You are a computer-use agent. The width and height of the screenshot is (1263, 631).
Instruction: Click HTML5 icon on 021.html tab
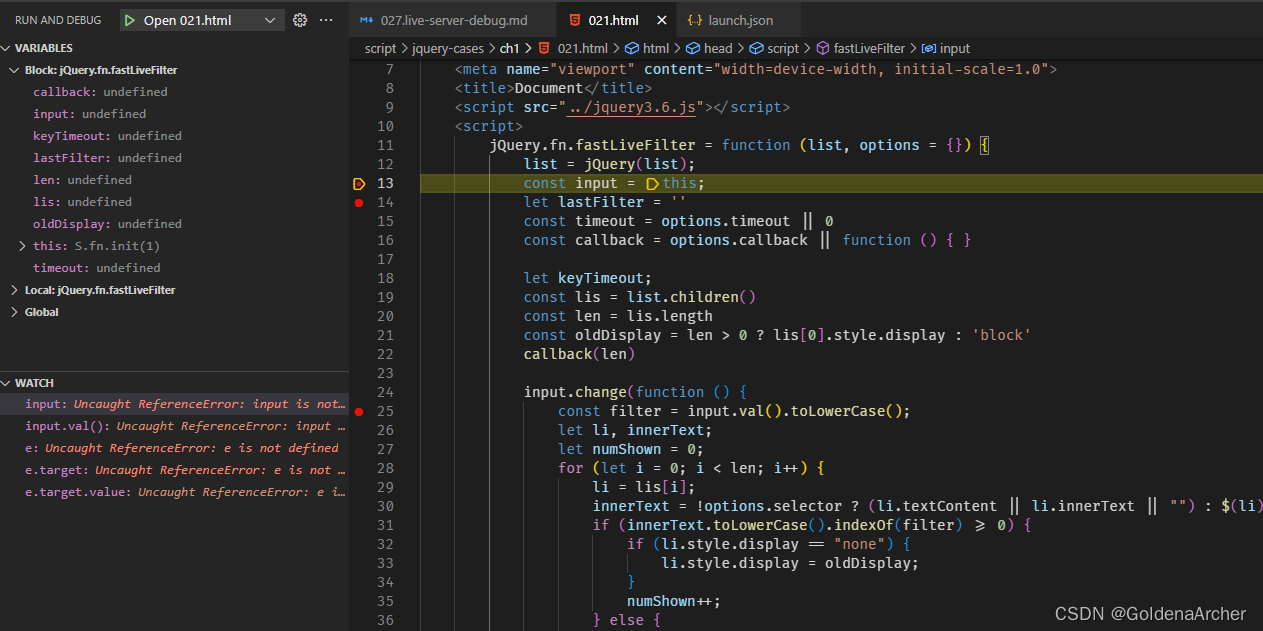(575, 20)
